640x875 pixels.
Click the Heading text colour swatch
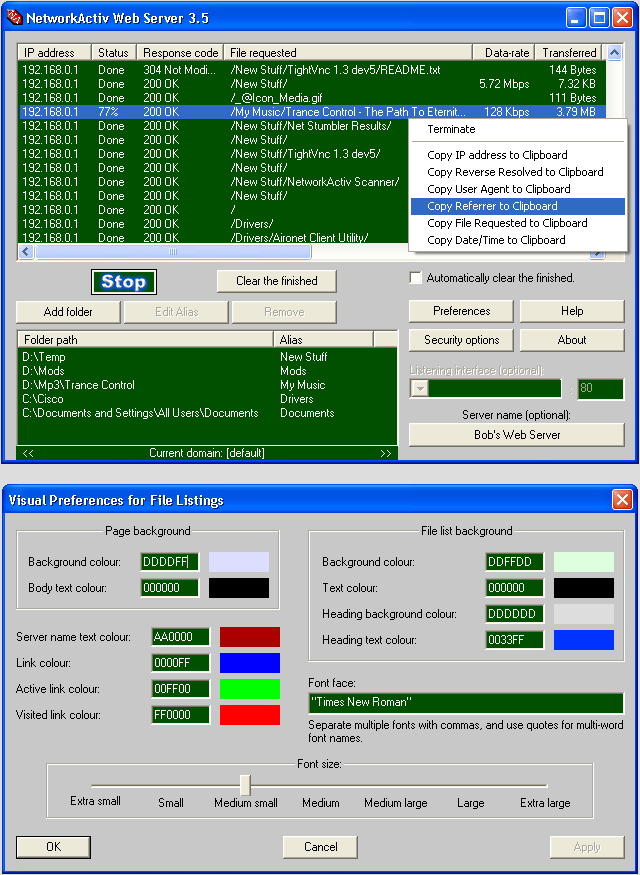coord(584,640)
